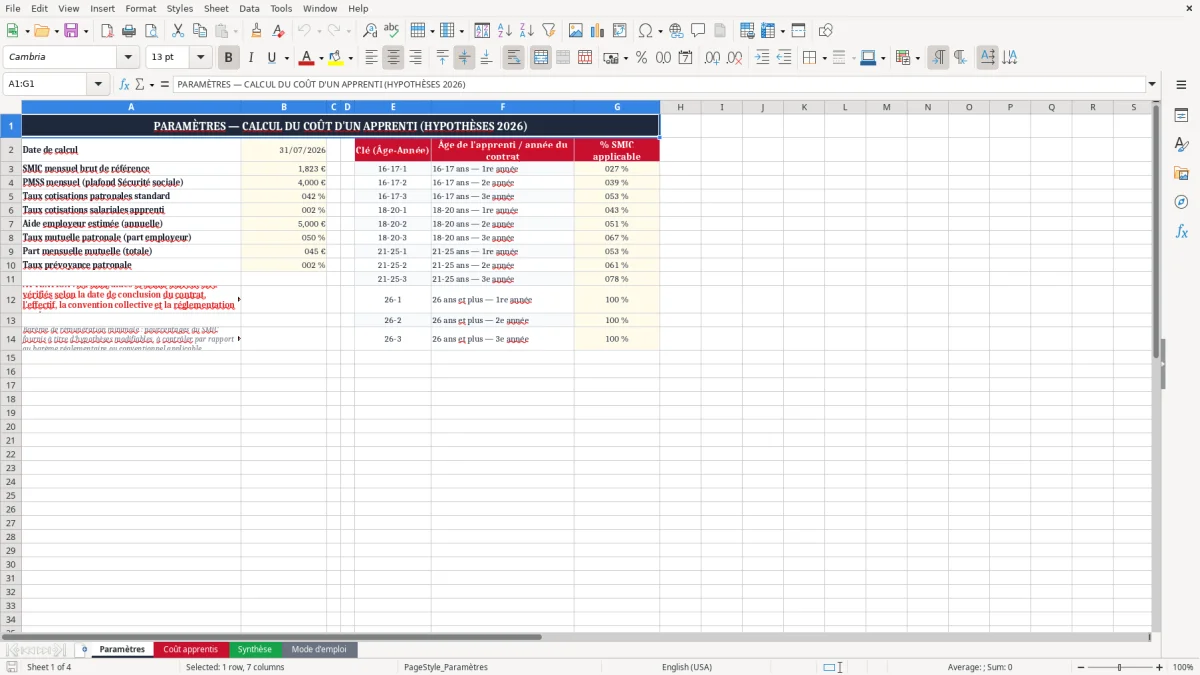This screenshot has height=675, width=1200.
Task: Apply the yellow background color swatch
Action: coord(336,58)
